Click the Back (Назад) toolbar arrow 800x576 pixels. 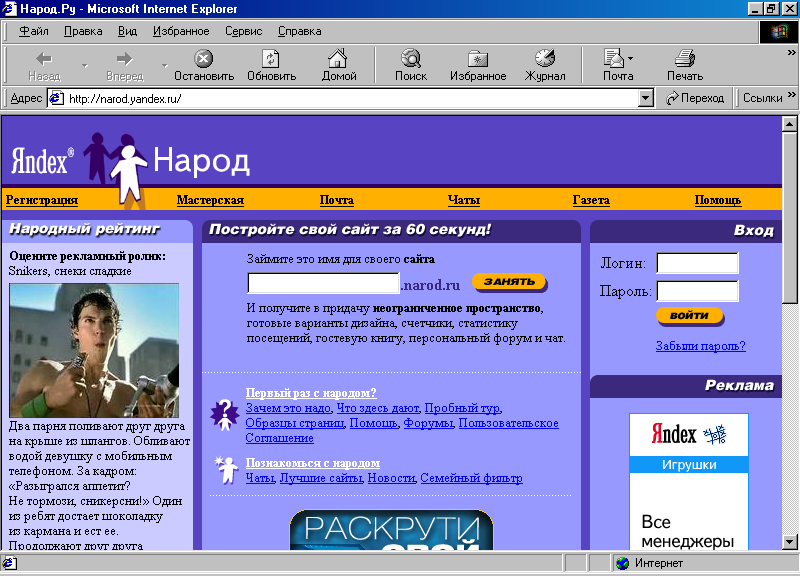(x=44, y=65)
